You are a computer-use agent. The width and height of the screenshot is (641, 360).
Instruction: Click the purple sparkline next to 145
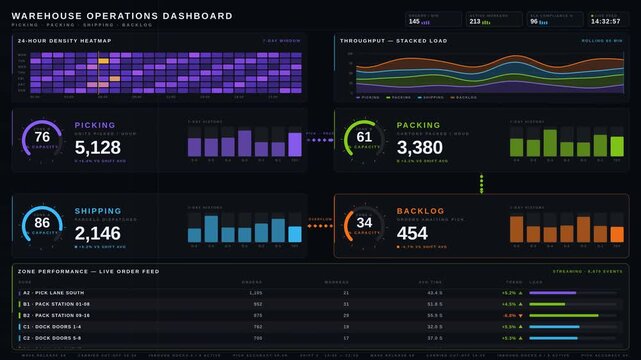coord(426,22)
